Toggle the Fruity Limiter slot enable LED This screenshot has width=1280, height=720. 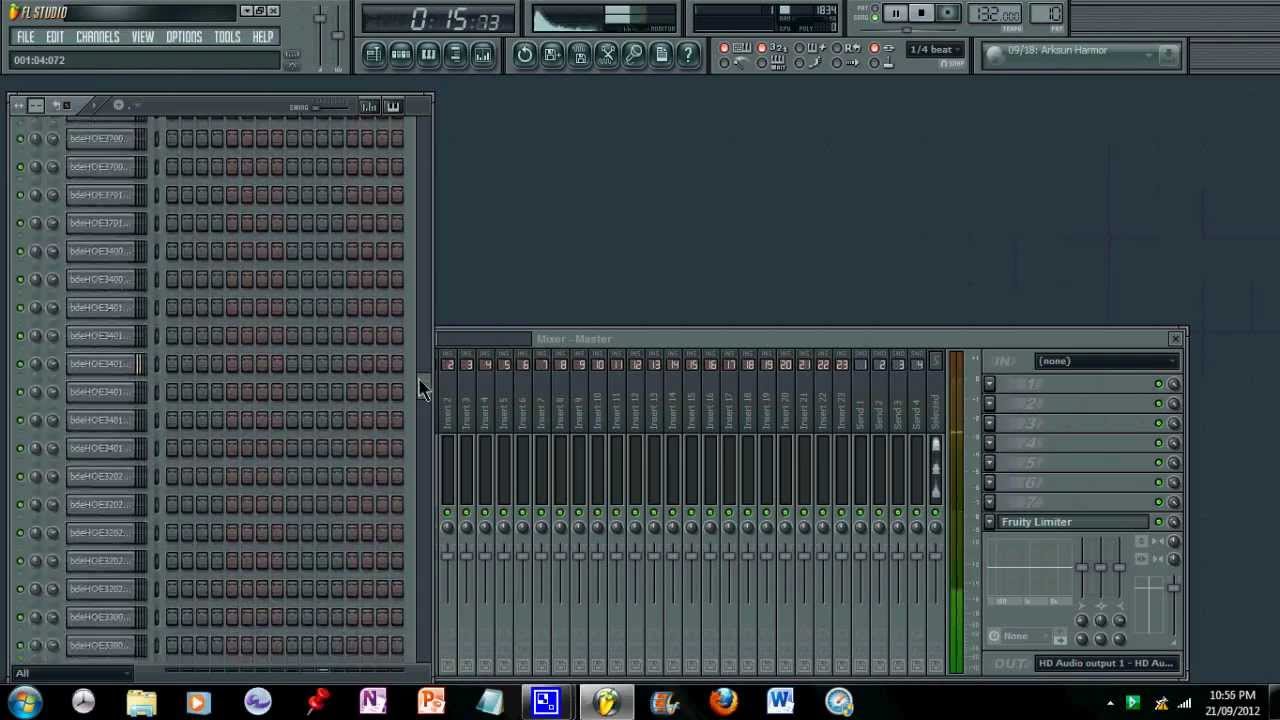(1158, 522)
